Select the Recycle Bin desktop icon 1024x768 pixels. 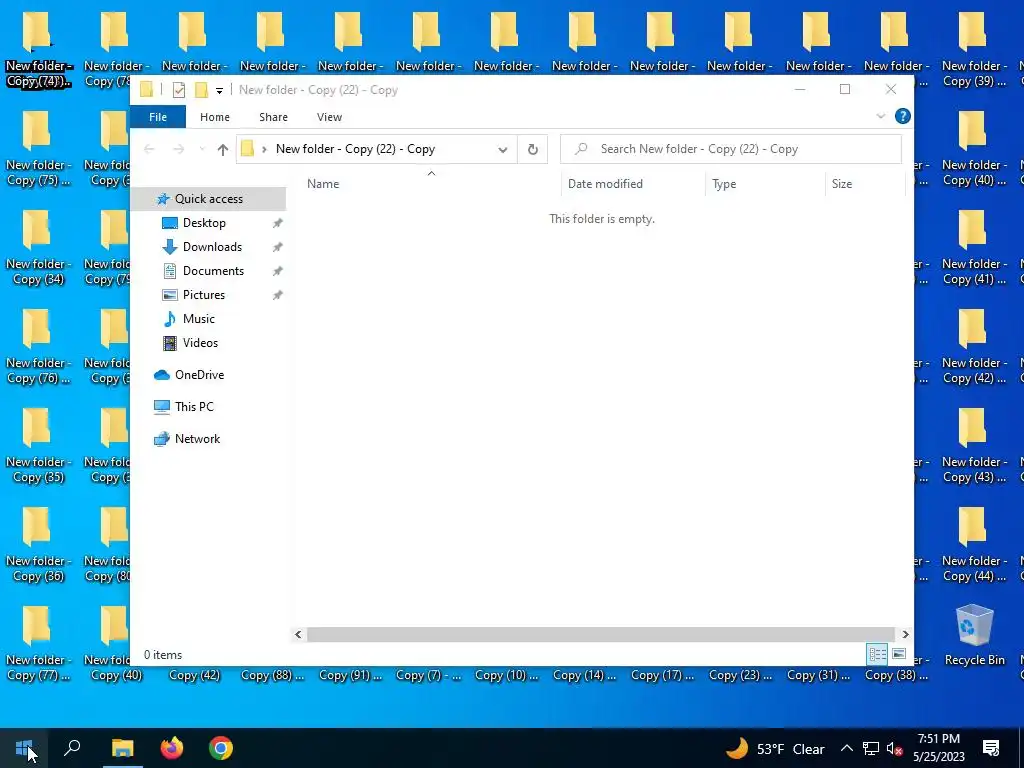tap(974, 635)
